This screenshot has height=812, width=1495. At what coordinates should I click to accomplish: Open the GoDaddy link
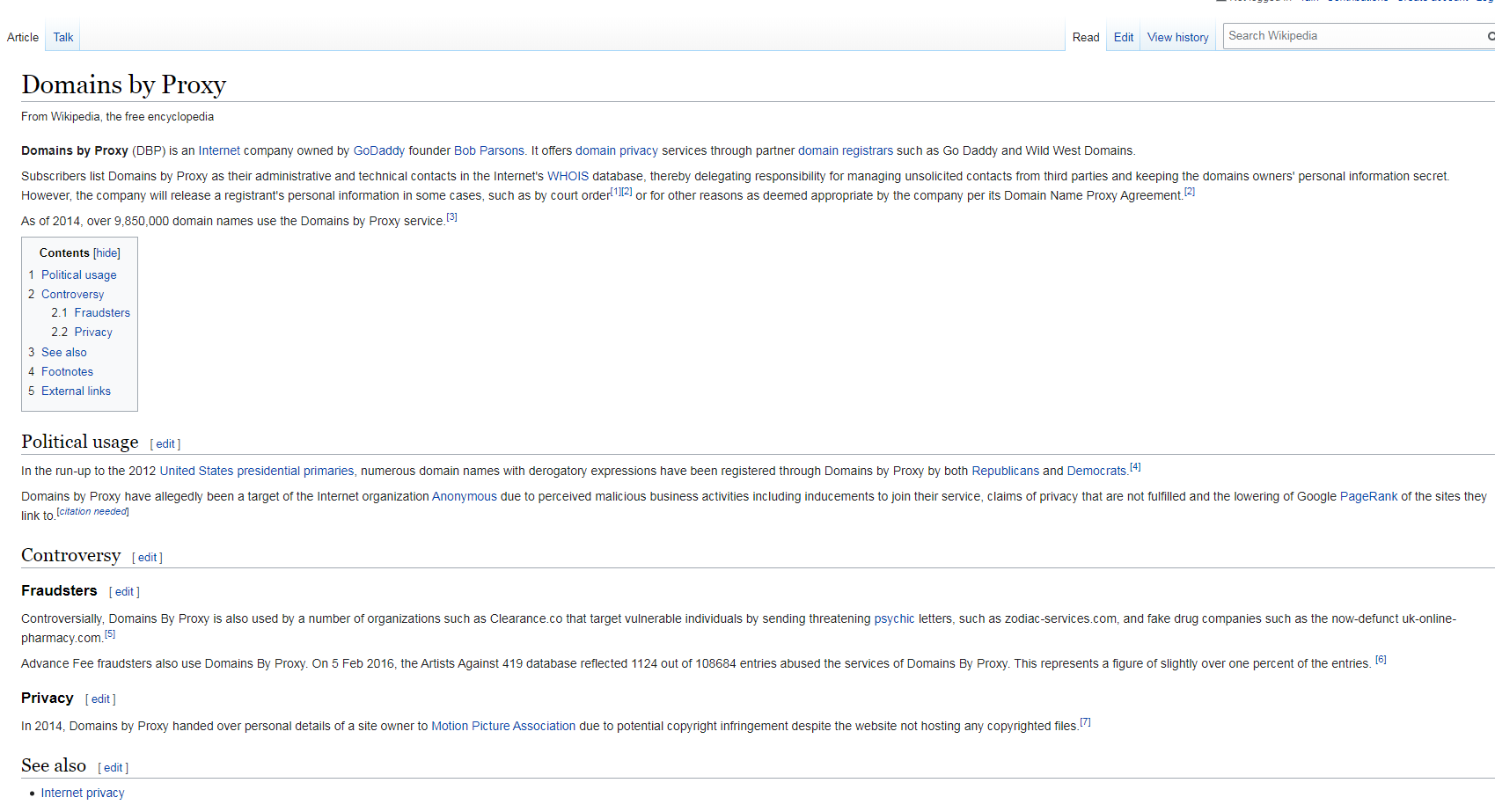click(379, 151)
